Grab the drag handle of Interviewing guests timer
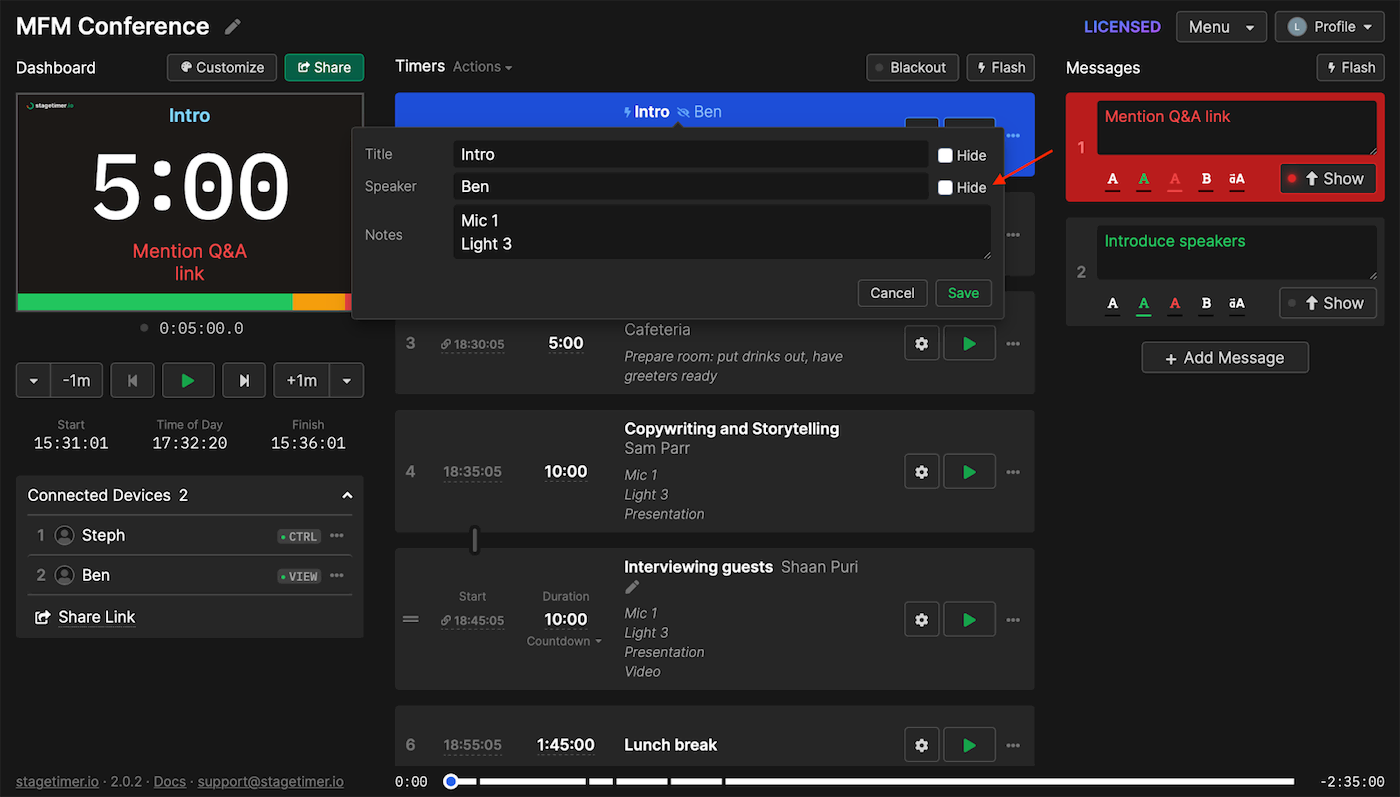1400x797 pixels. (410, 619)
